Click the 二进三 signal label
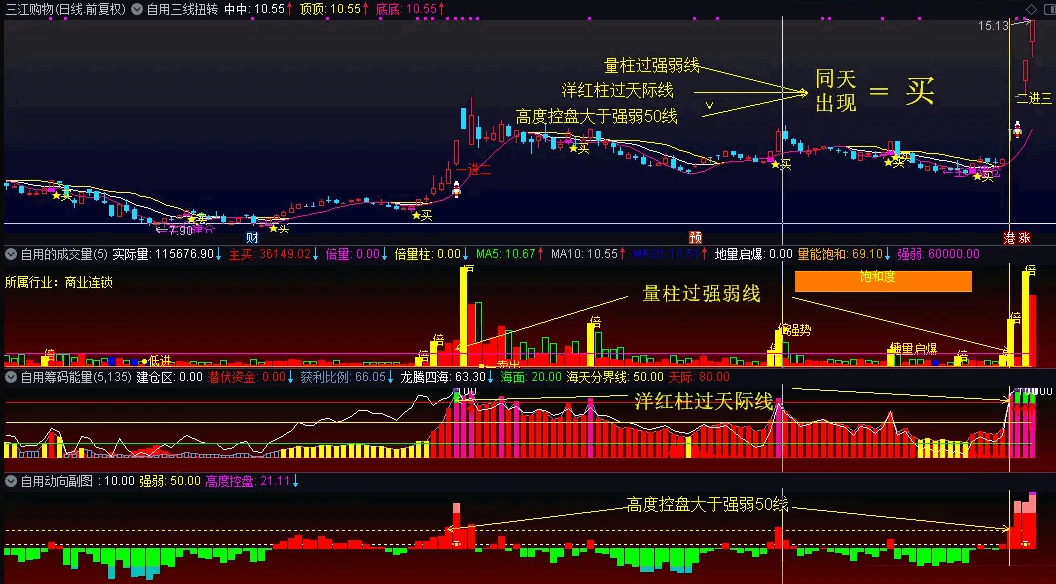The image size is (1056, 584). [1034, 99]
